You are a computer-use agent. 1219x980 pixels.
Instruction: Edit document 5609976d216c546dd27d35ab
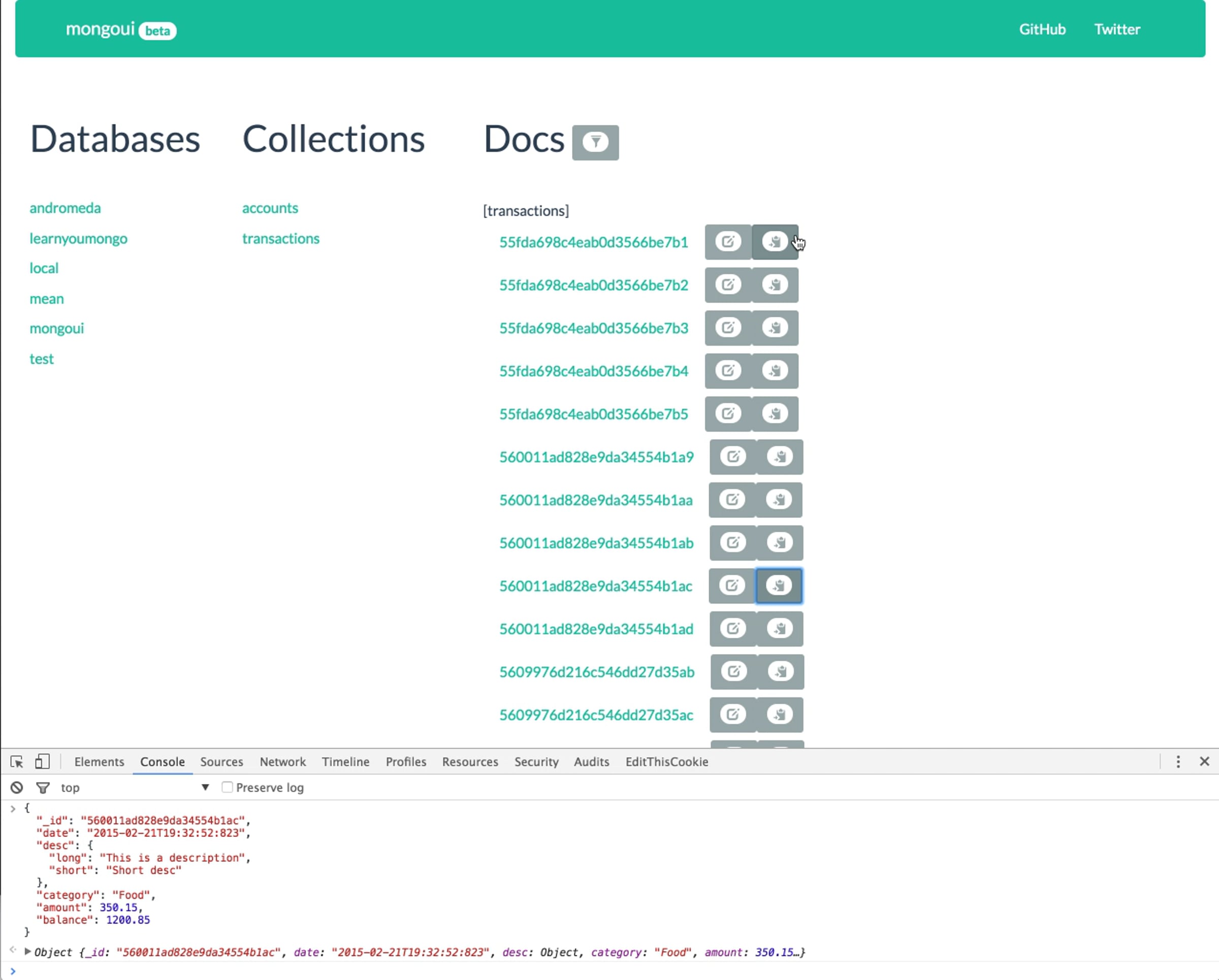(x=734, y=671)
